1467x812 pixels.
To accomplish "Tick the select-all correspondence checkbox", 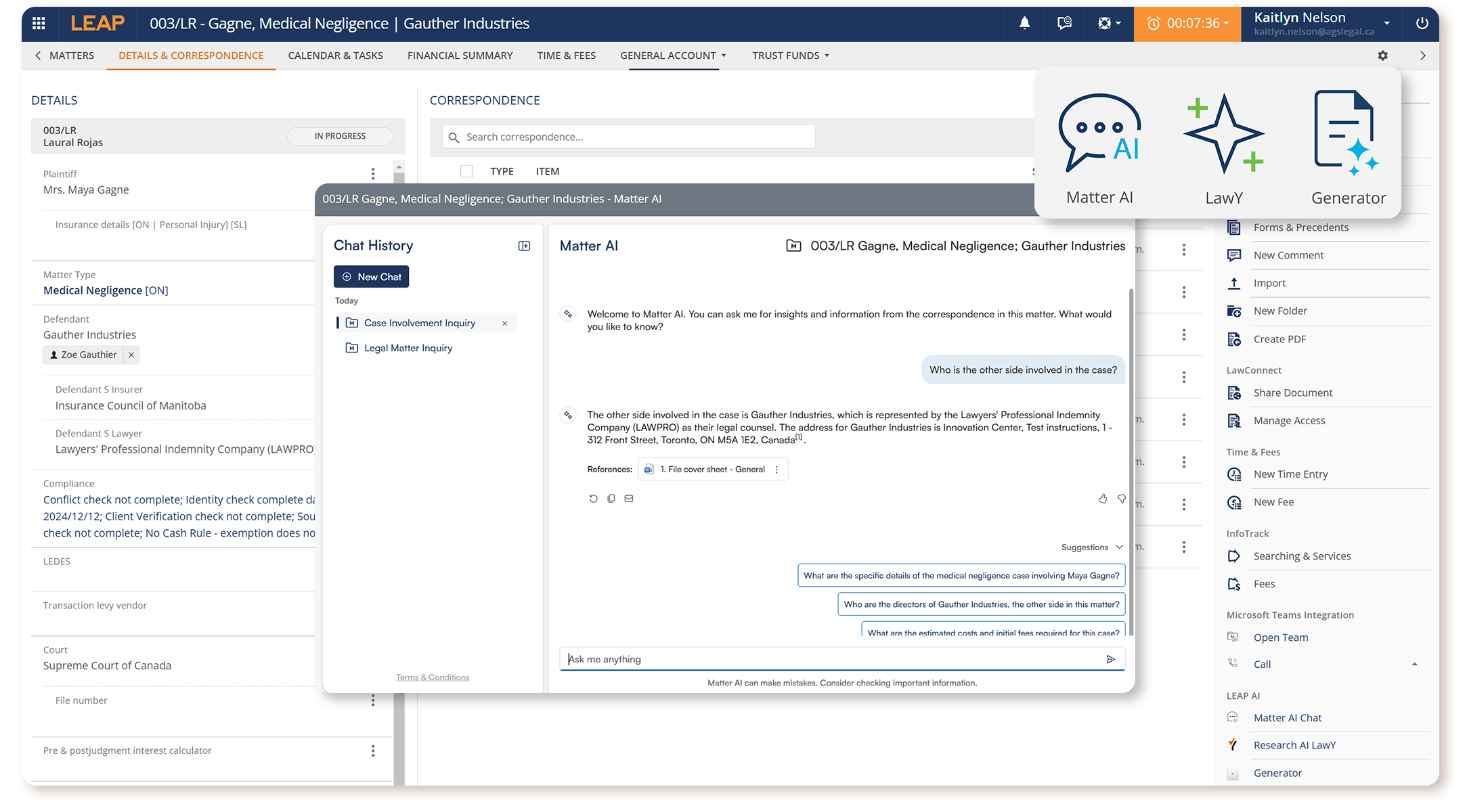I will [x=466, y=171].
